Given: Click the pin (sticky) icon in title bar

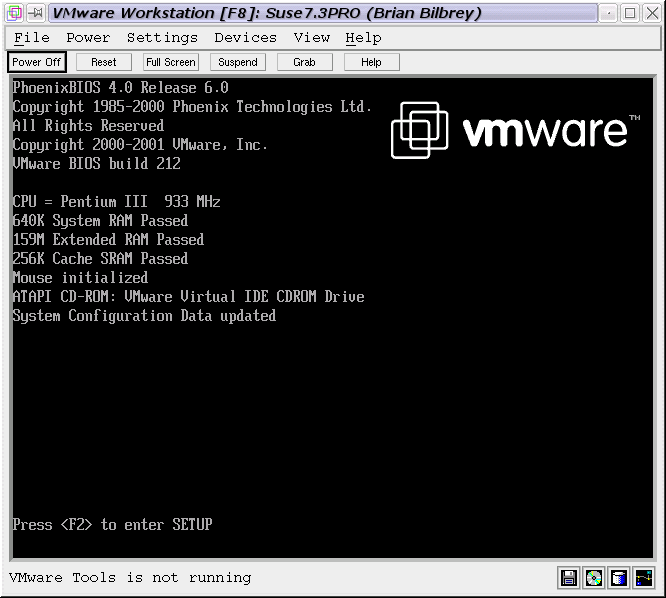Looking at the screenshot, I should click(35, 13).
